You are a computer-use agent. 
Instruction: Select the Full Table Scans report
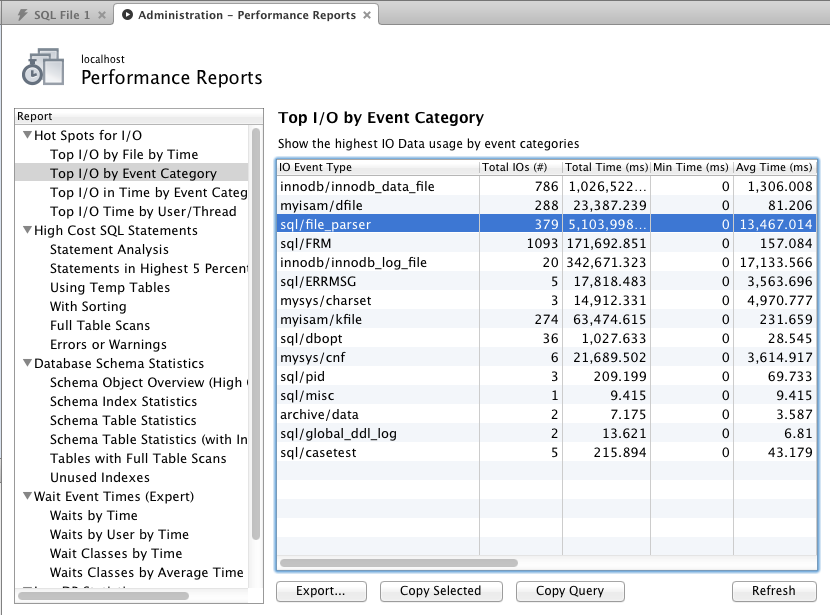tap(100, 326)
